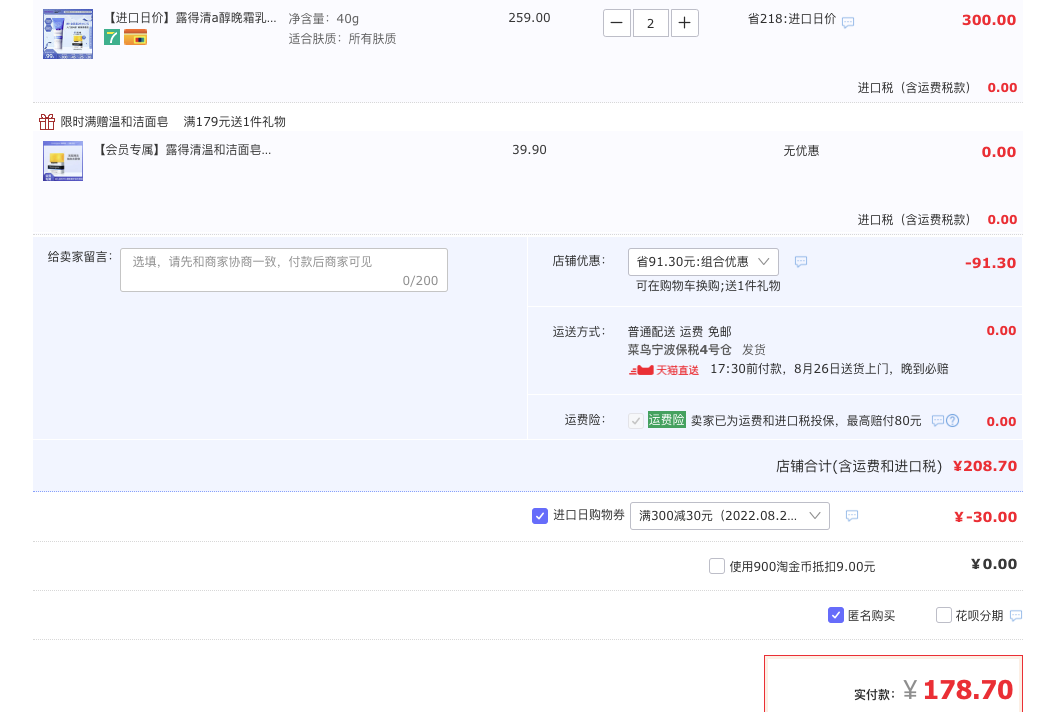
Task: Click the shipping insurance comment icon
Action: click(x=938, y=421)
